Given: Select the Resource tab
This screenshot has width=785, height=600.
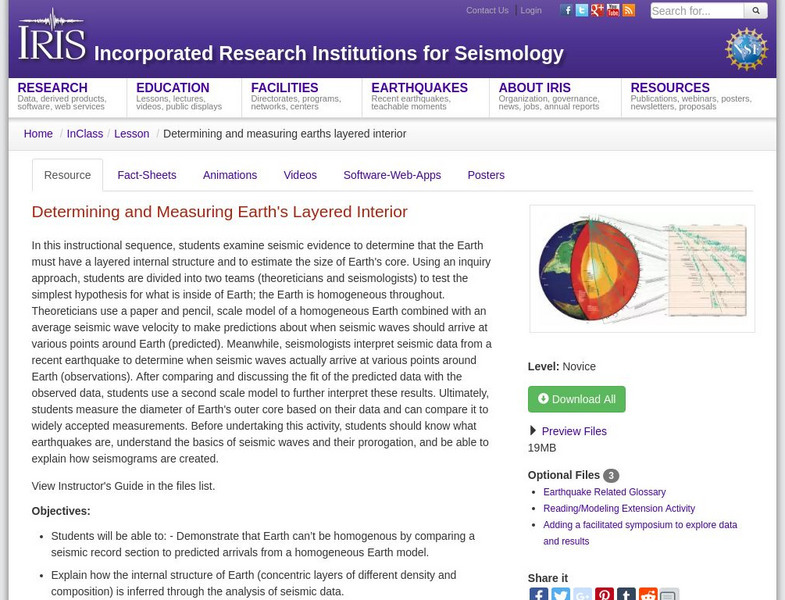Looking at the screenshot, I should [68, 175].
